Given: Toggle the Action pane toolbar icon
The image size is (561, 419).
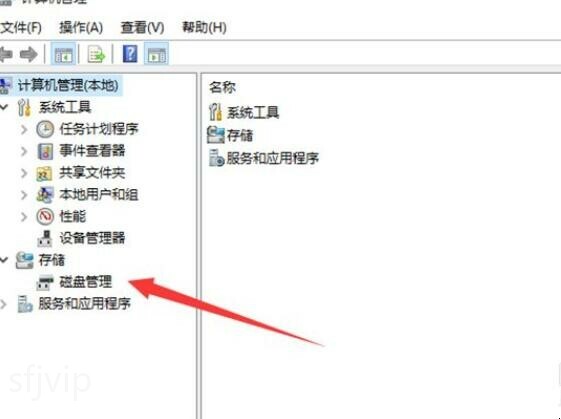Looking at the screenshot, I should point(156,54).
